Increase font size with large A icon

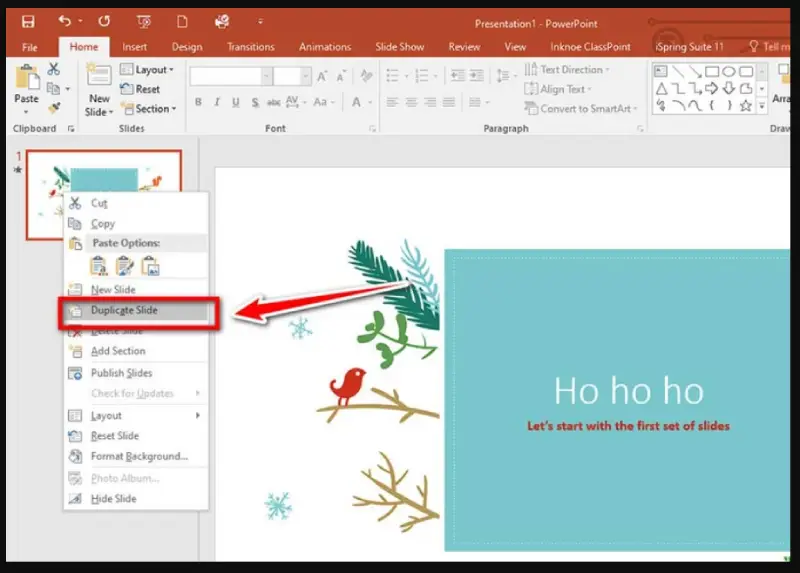tap(322, 77)
